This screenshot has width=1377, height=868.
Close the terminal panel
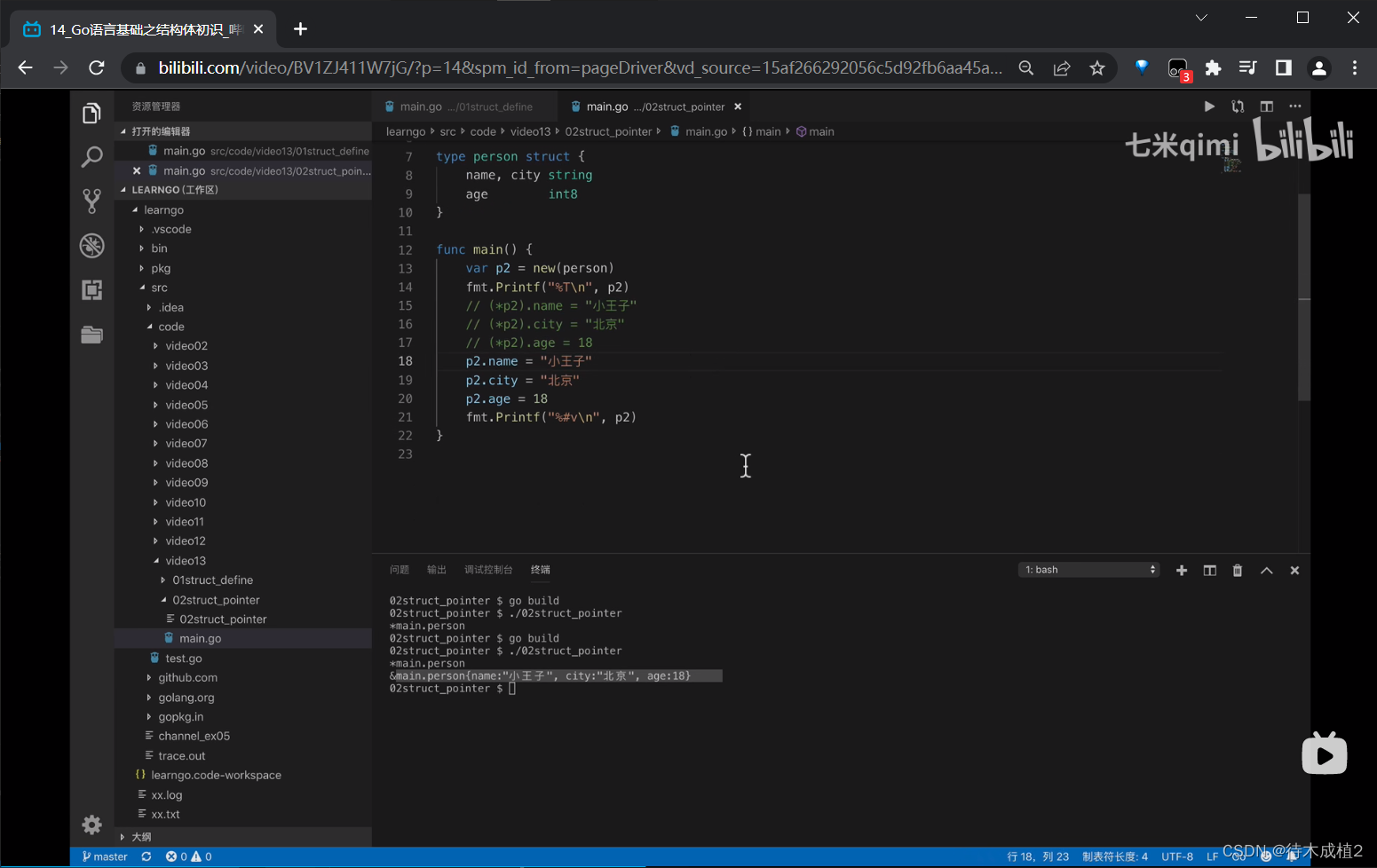(1295, 571)
